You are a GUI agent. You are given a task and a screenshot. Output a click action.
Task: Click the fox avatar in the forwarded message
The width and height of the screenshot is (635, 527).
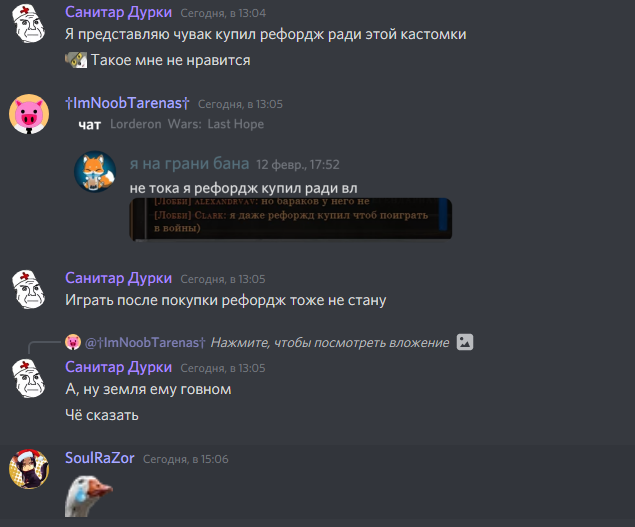click(95, 172)
